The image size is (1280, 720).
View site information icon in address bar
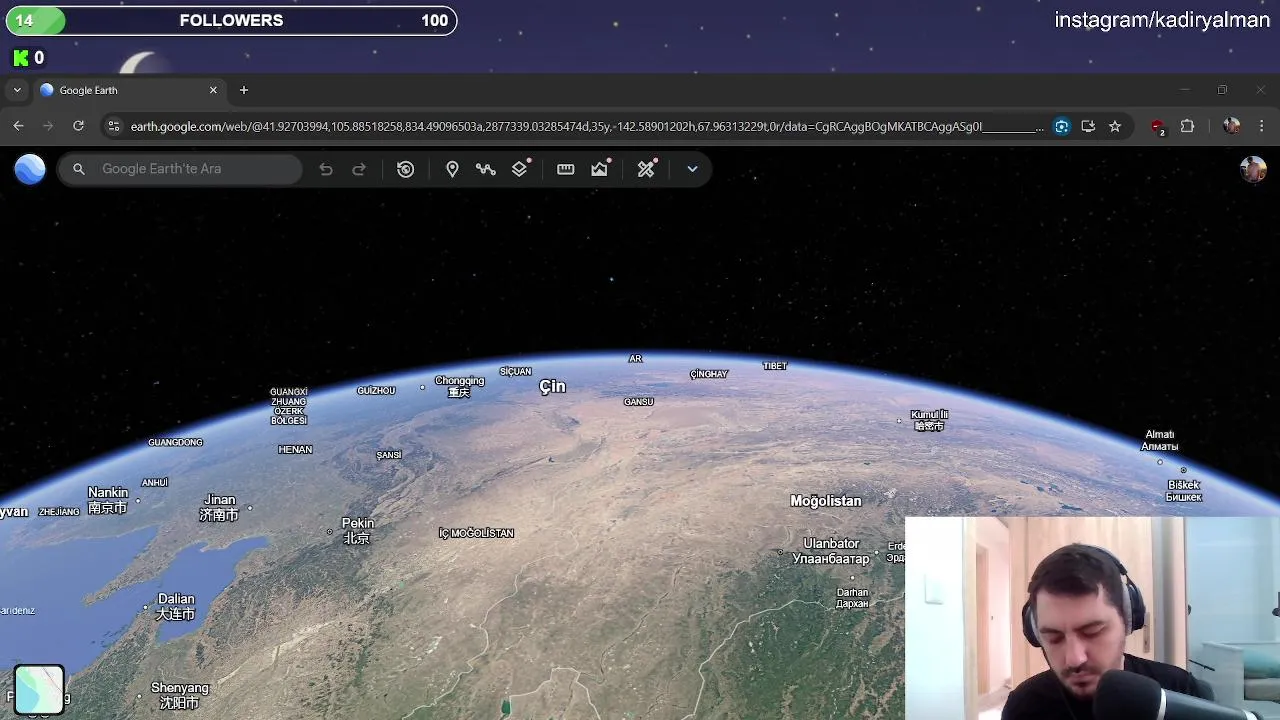click(x=113, y=126)
